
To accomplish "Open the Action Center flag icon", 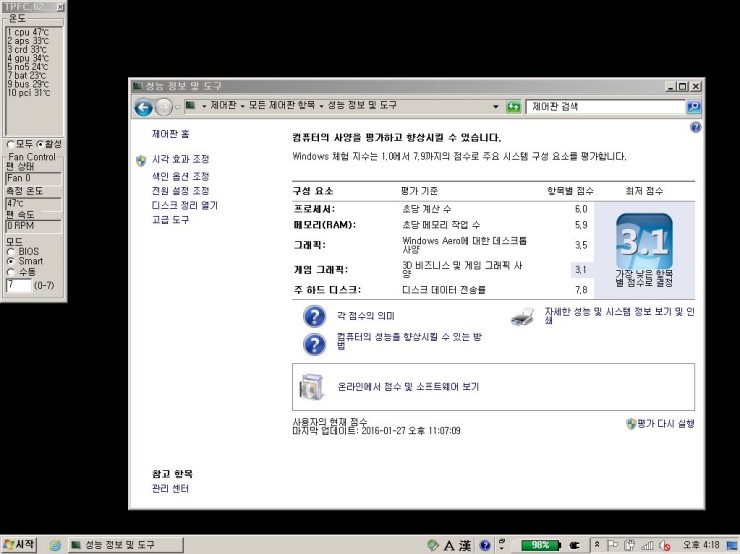I will (x=613, y=545).
